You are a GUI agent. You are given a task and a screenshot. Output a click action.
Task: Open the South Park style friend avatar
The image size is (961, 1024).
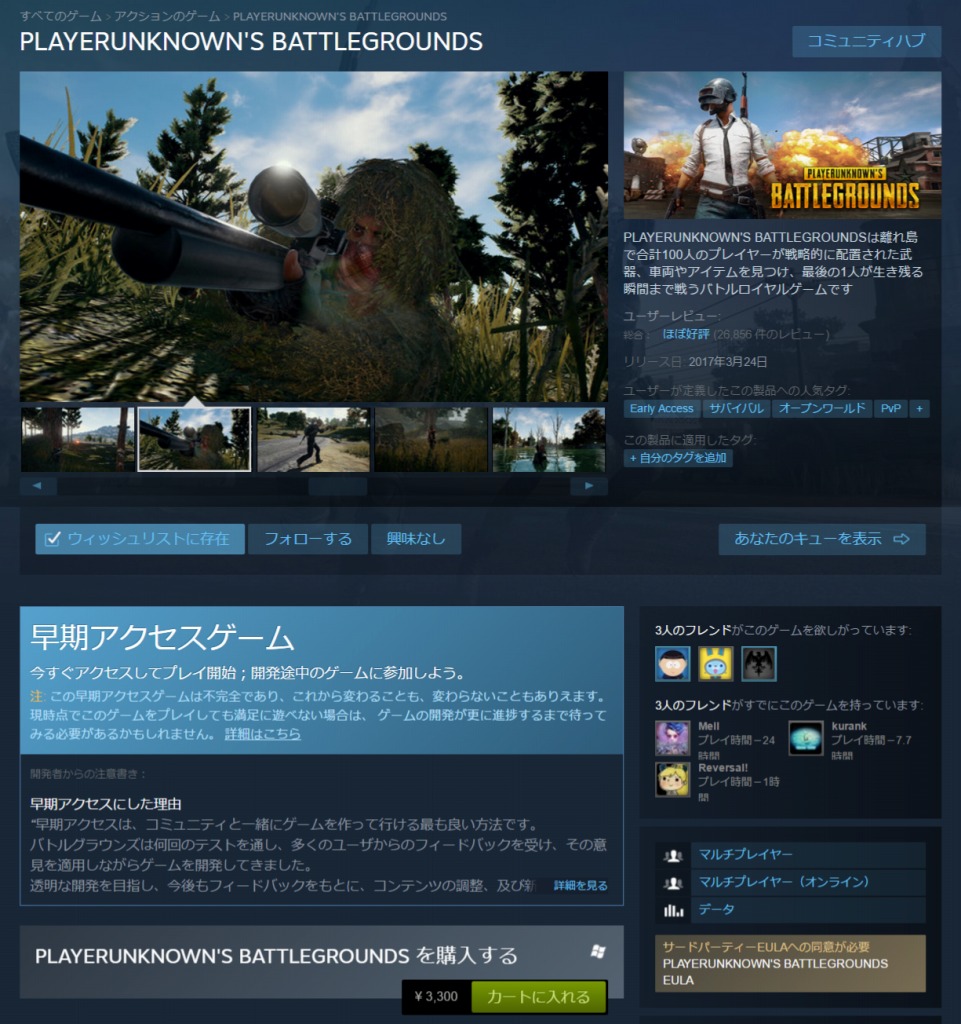672,664
